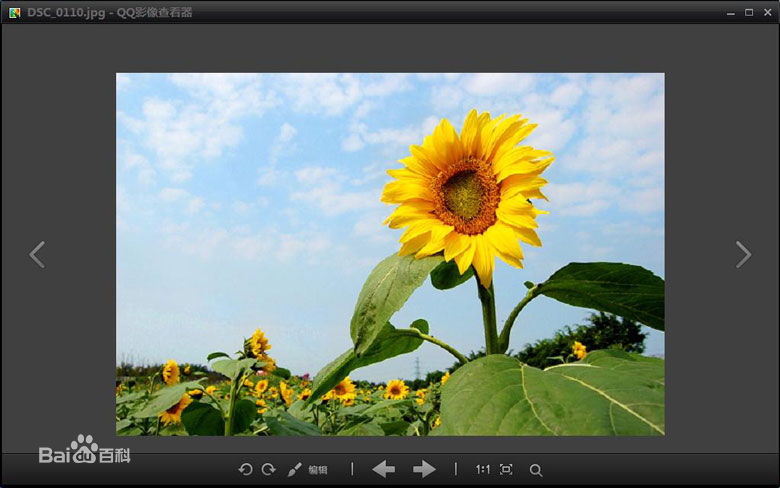The height and width of the screenshot is (488, 780).
Task: Click the left chevron beside the photo
Action: click(37, 254)
